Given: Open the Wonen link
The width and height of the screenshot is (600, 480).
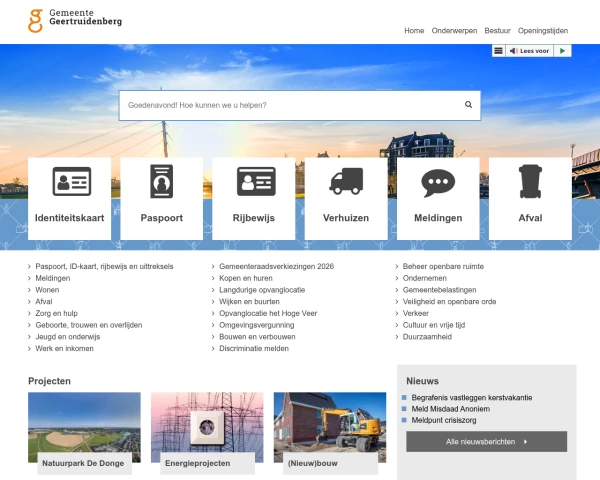Looking at the screenshot, I should pos(47,290).
